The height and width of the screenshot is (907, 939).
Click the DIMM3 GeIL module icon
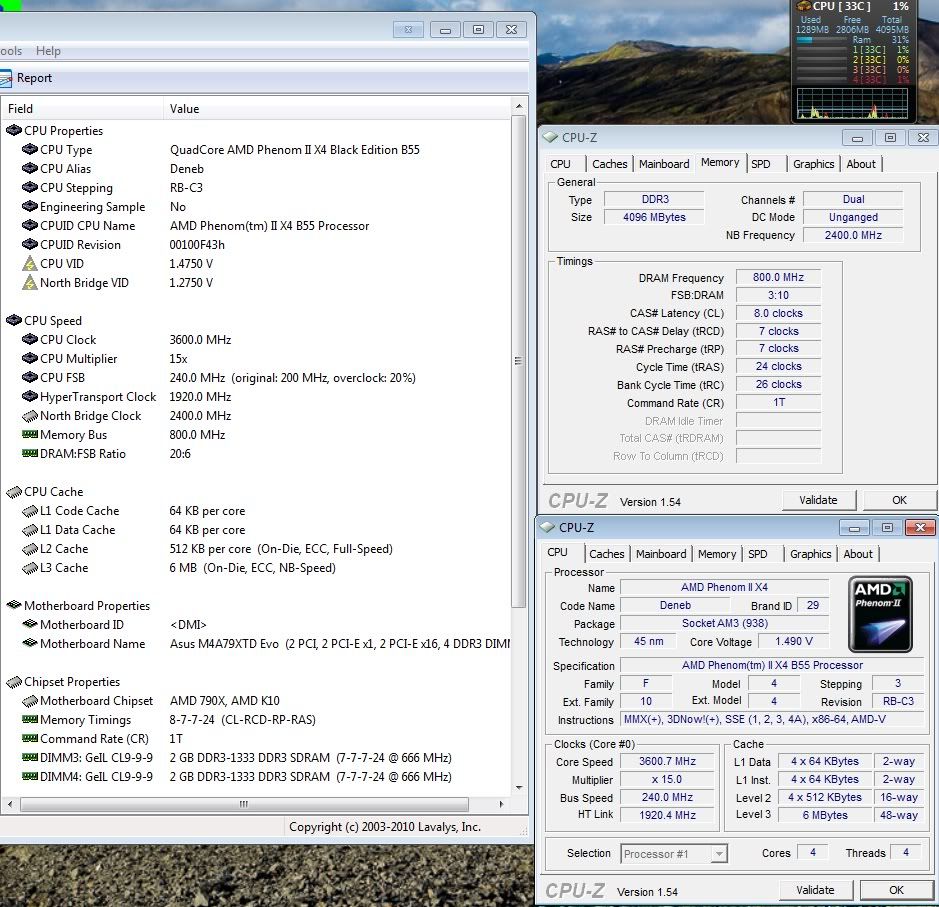pyautogui.click(x=29, y=758)
